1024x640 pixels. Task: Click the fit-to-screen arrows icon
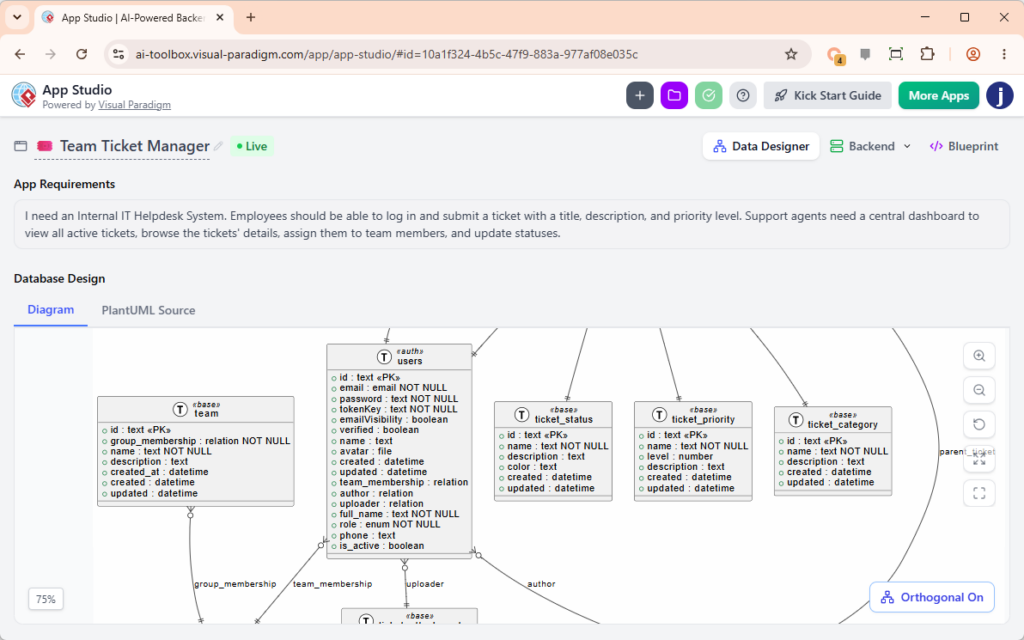tap(979, 459)
